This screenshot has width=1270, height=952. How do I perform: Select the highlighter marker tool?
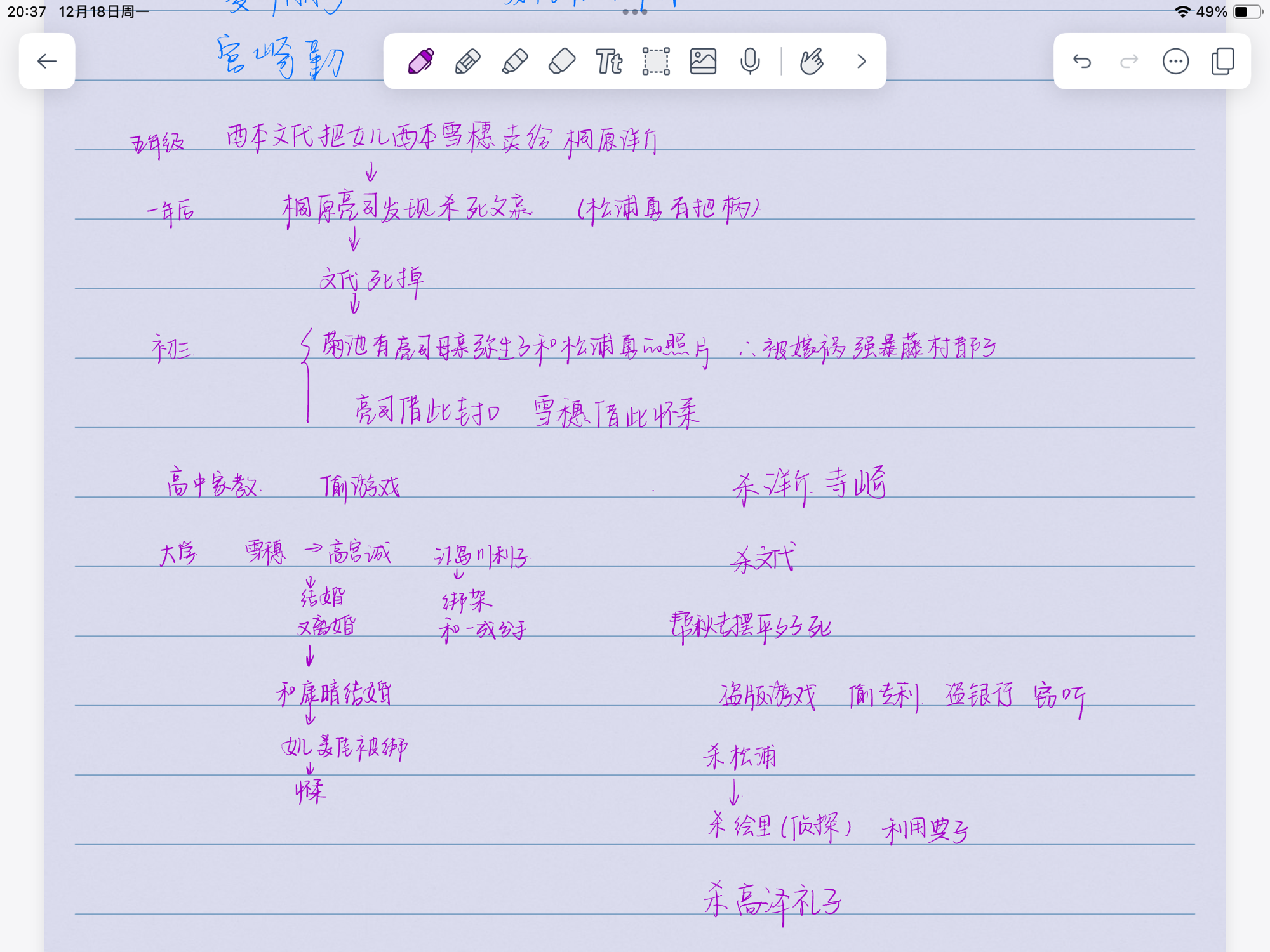(x=515, y=62)
